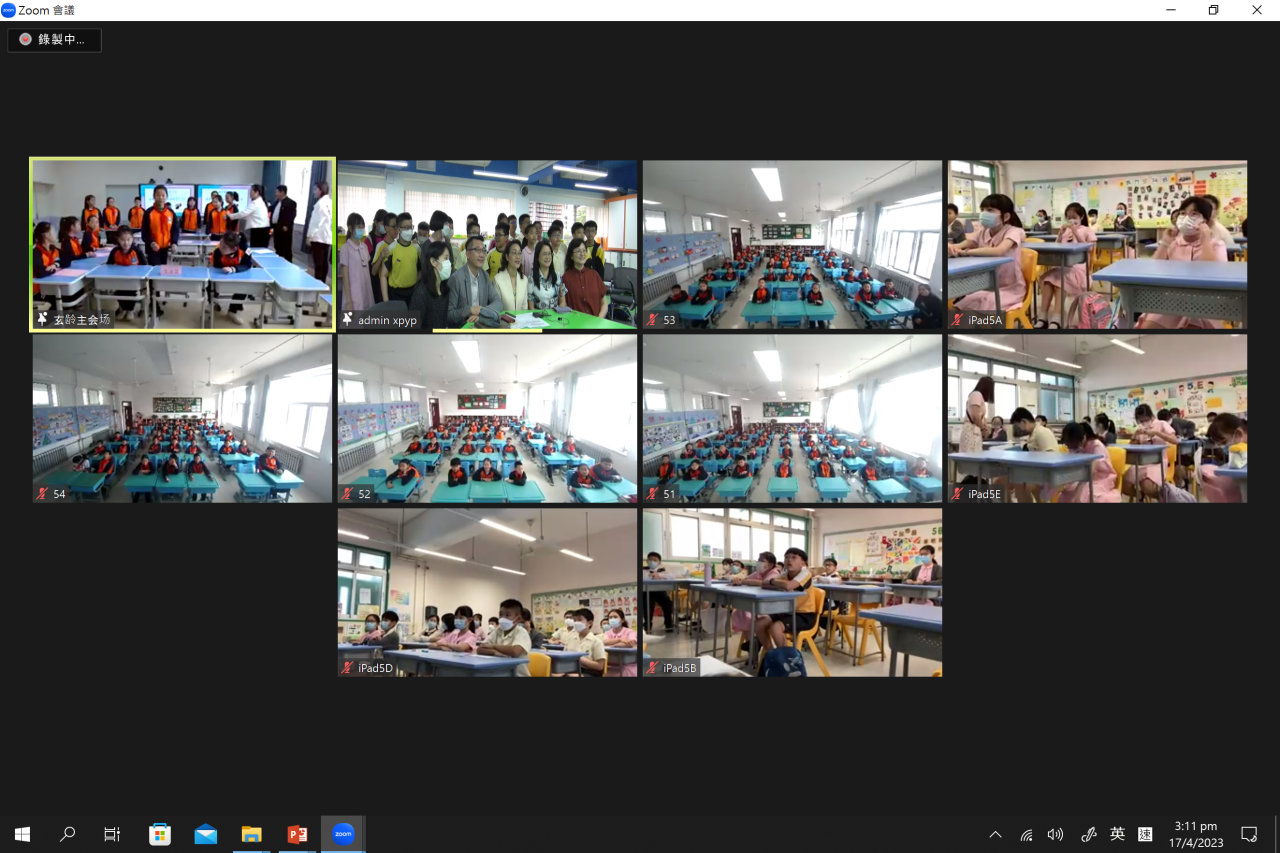Click muted mic icon on iPad5A tile

[x=957, y=320]
